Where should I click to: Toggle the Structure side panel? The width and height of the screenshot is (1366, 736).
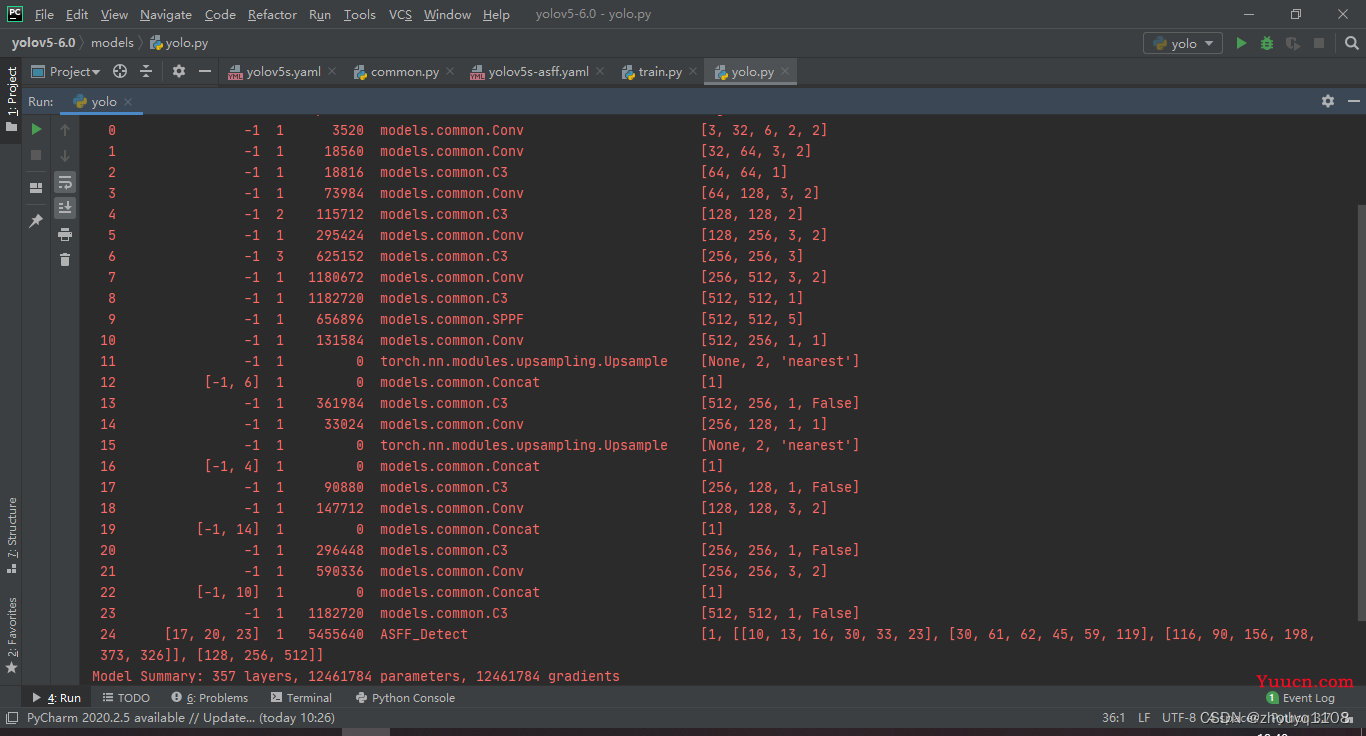pos(11,535)
